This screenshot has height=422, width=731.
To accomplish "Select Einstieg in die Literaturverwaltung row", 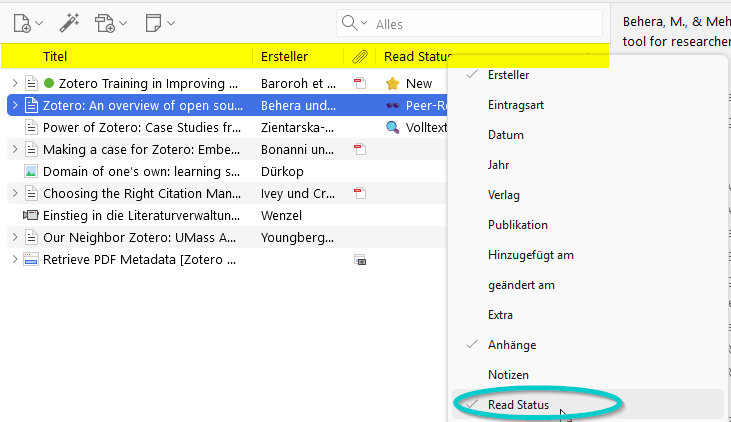I will click(x=227, y=215).
